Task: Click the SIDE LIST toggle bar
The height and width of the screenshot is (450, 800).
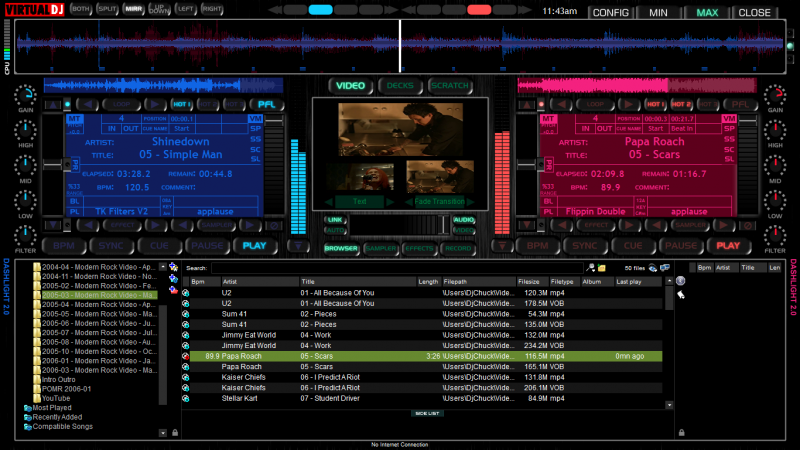Action: coord(427,413)
